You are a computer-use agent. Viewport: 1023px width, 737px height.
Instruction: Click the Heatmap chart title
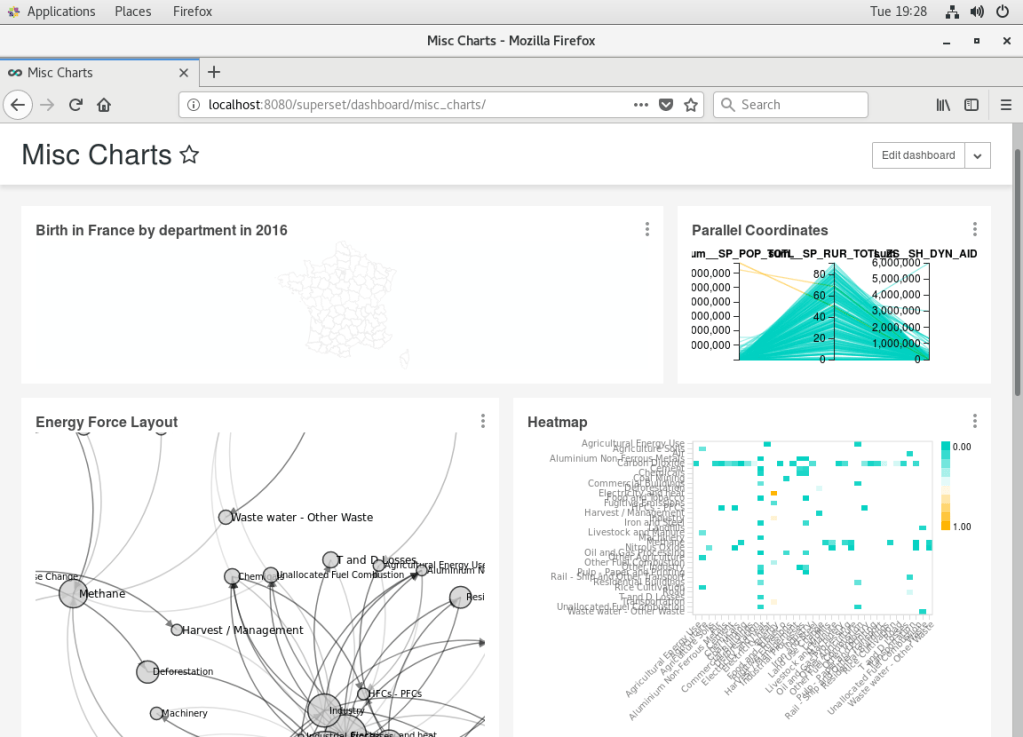[x=557, y=422]
